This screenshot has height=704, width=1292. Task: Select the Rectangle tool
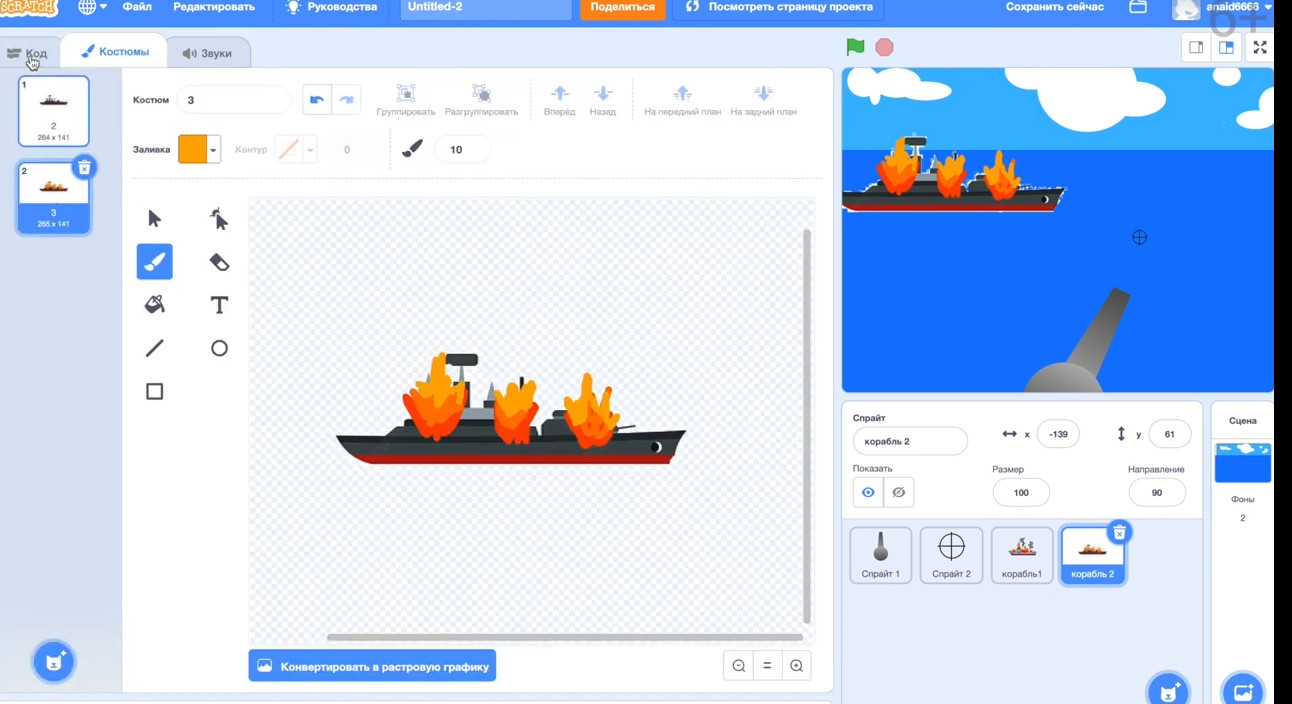[154, 391]
